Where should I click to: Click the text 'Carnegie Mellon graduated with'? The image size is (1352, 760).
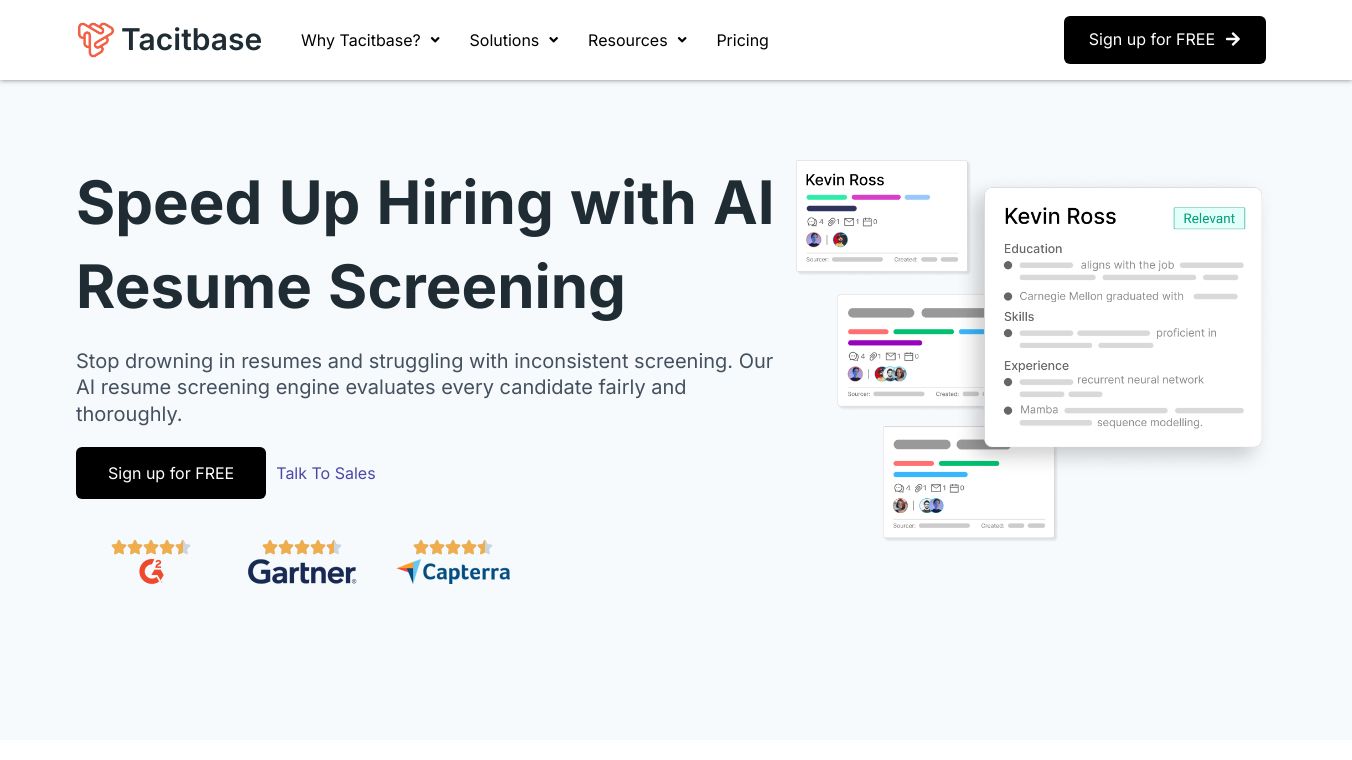[1101, 296]
